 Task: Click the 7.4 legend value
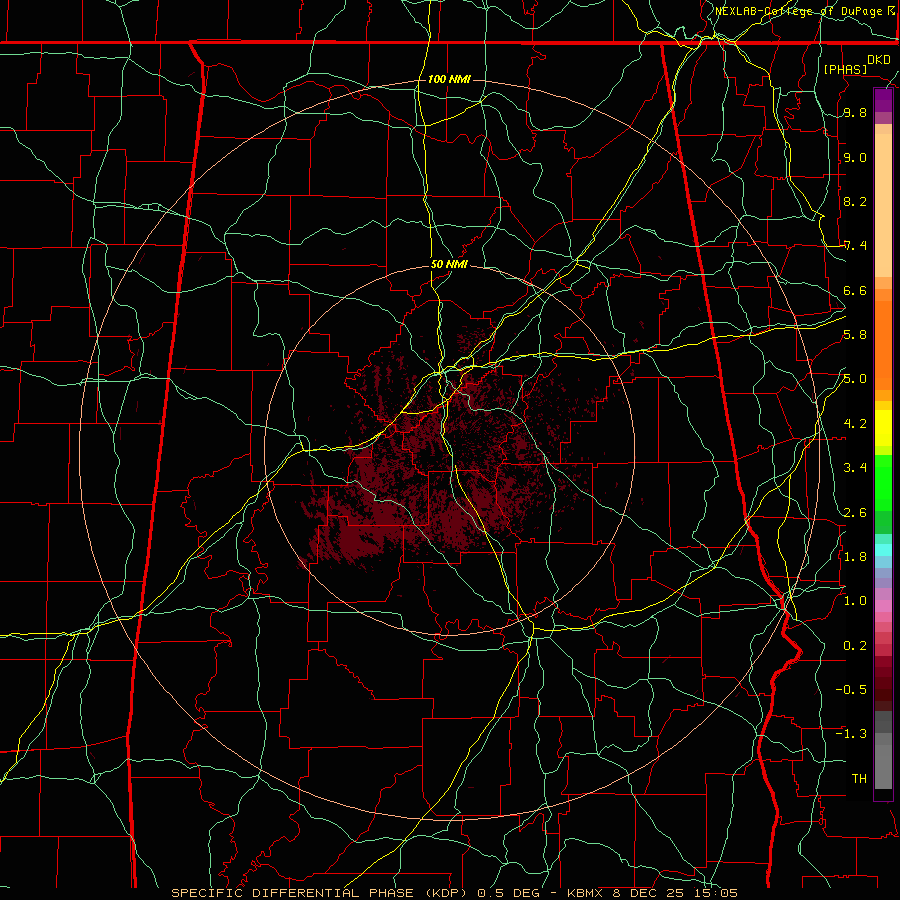click(x=855, y=246)
